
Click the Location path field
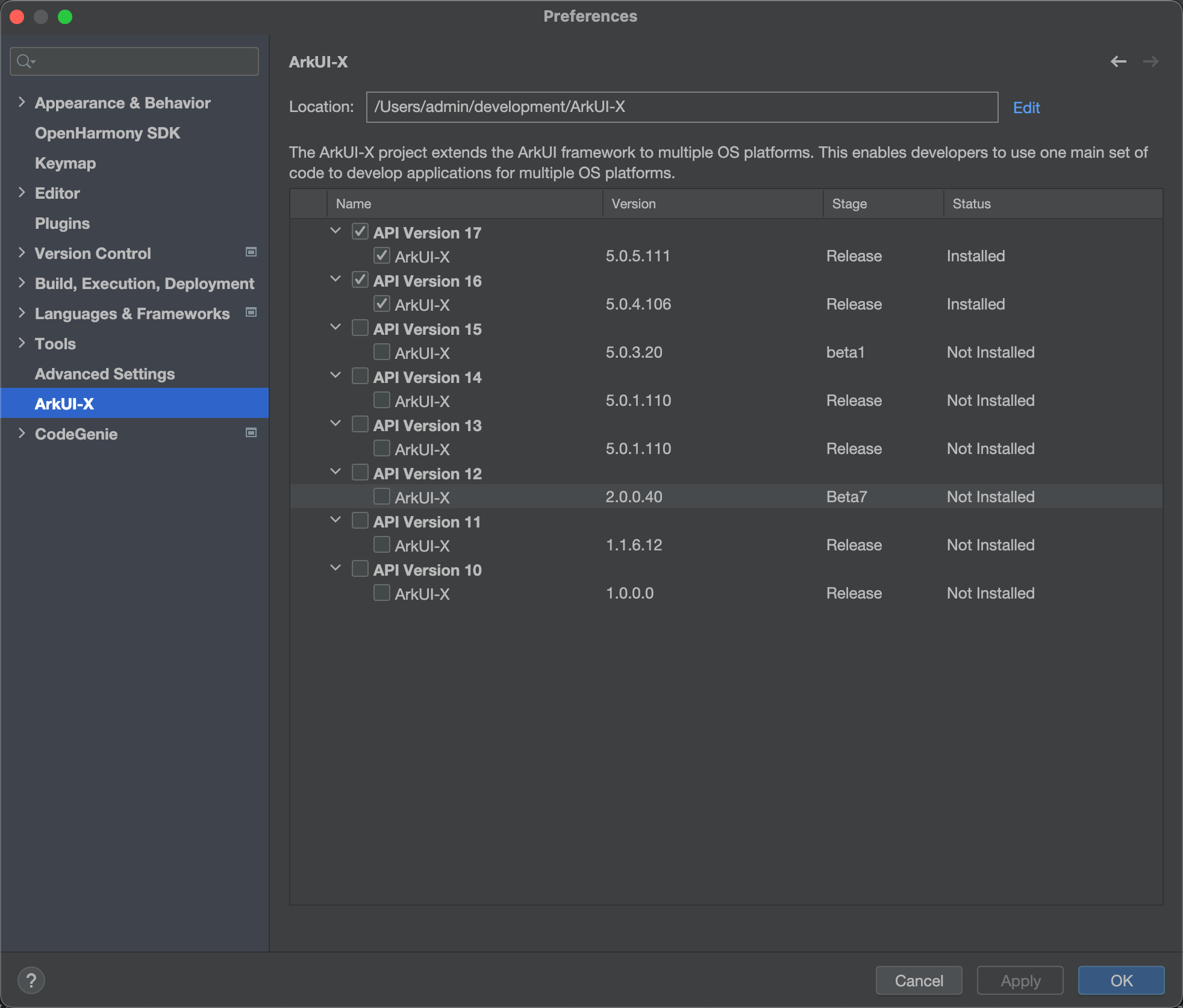(682, 107)
